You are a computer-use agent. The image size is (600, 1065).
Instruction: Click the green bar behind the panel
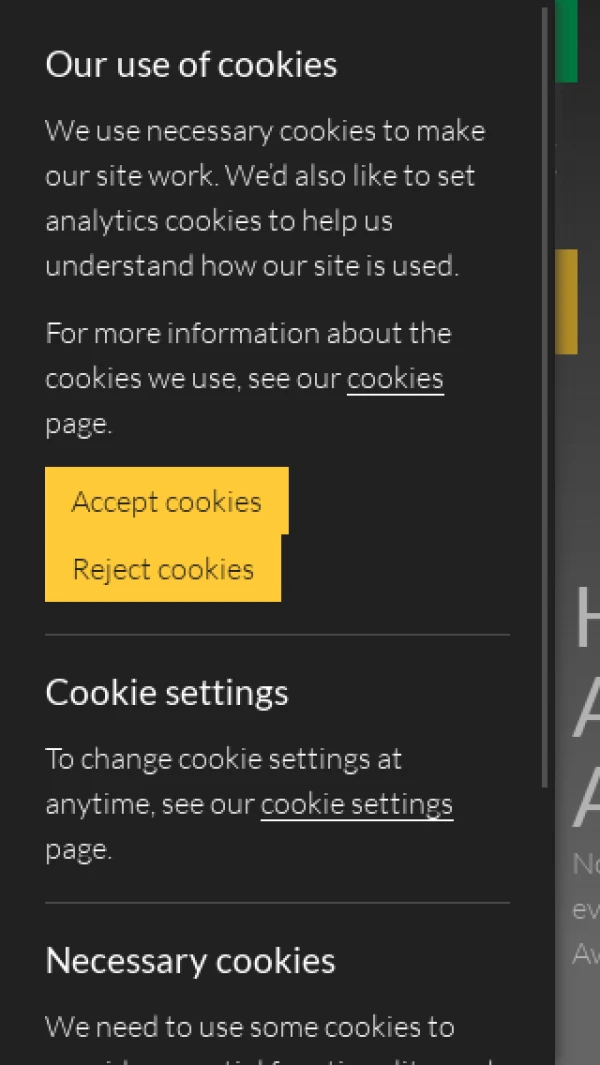tap(567, 40)
